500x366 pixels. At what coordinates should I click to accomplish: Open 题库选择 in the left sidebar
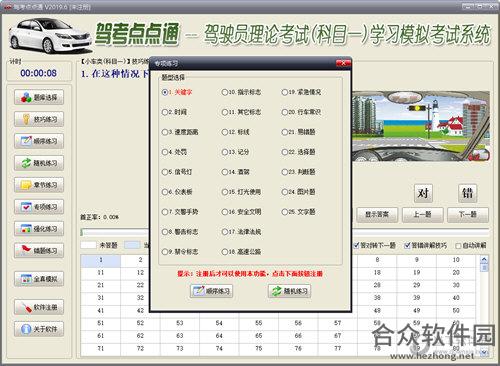click(39, 97)
